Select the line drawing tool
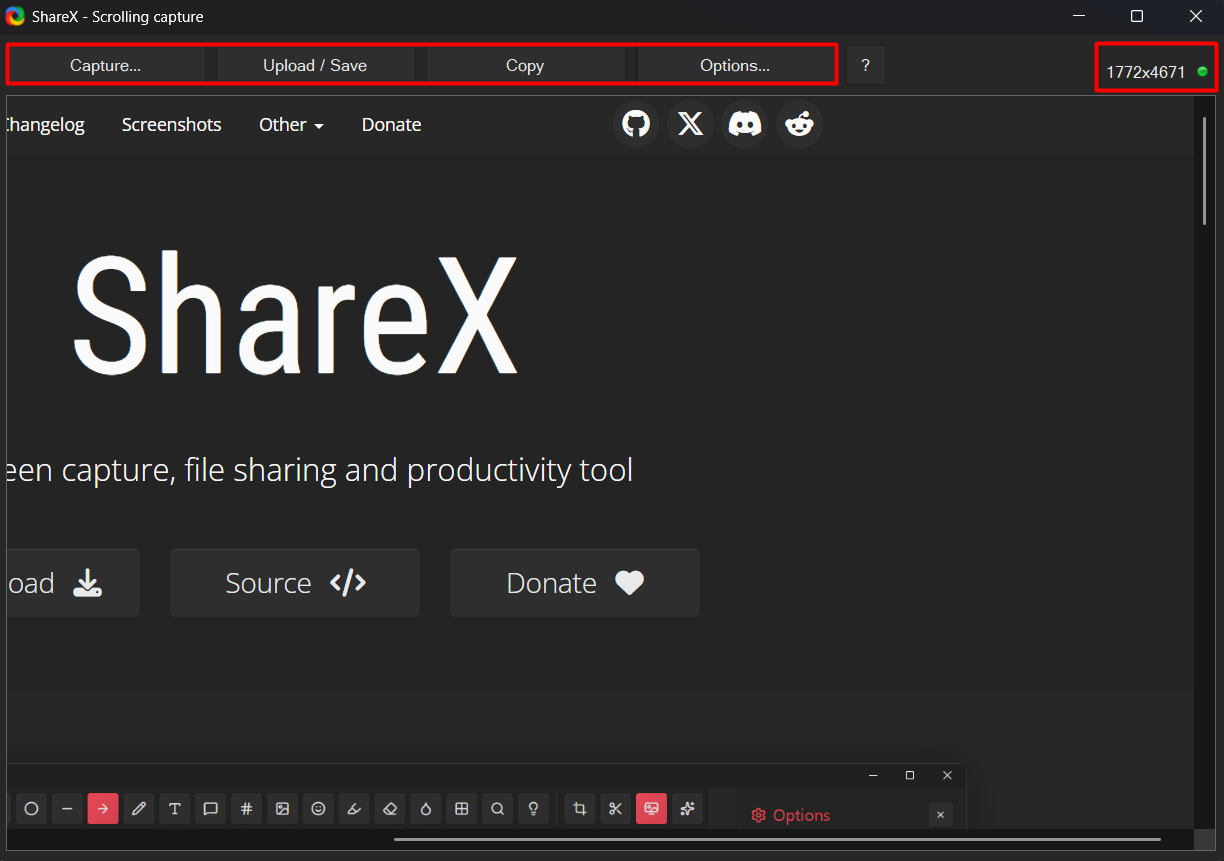Screen dimensions: 1224x861 (x=67, y=809)
